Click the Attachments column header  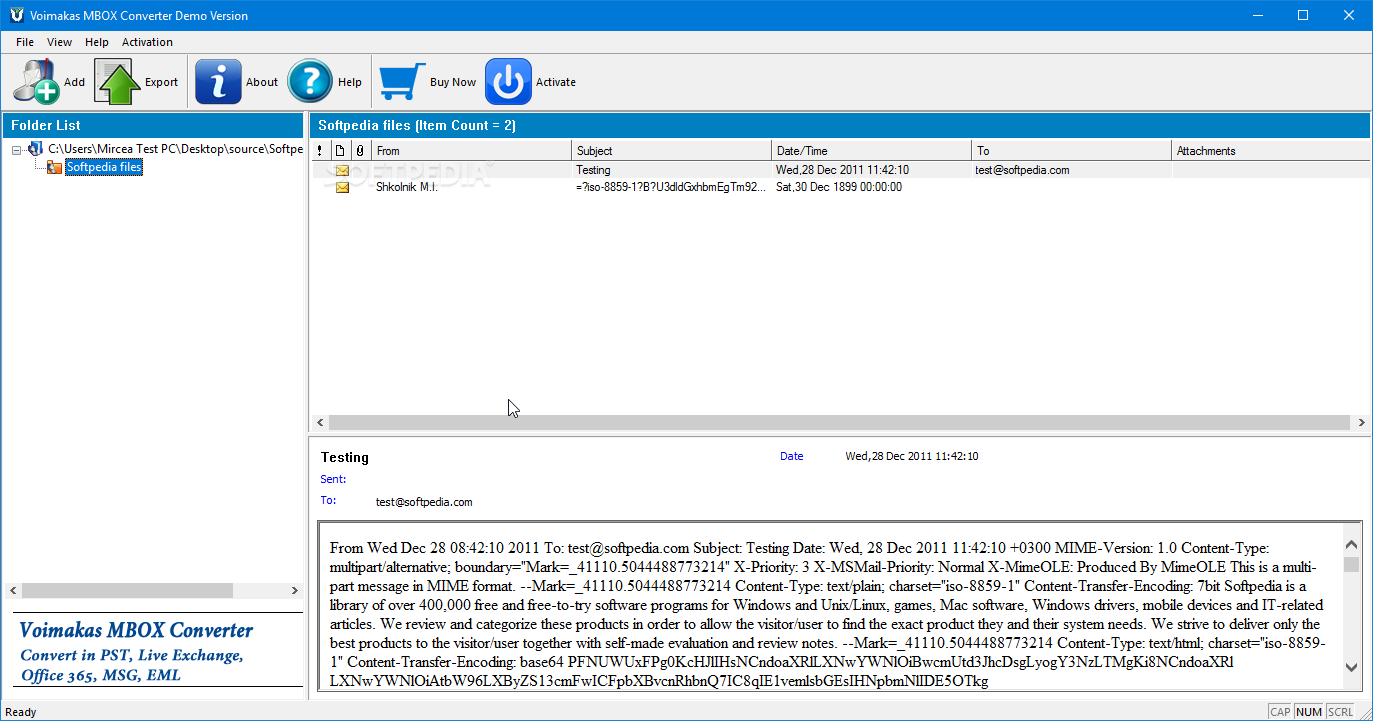(1270, 151)
